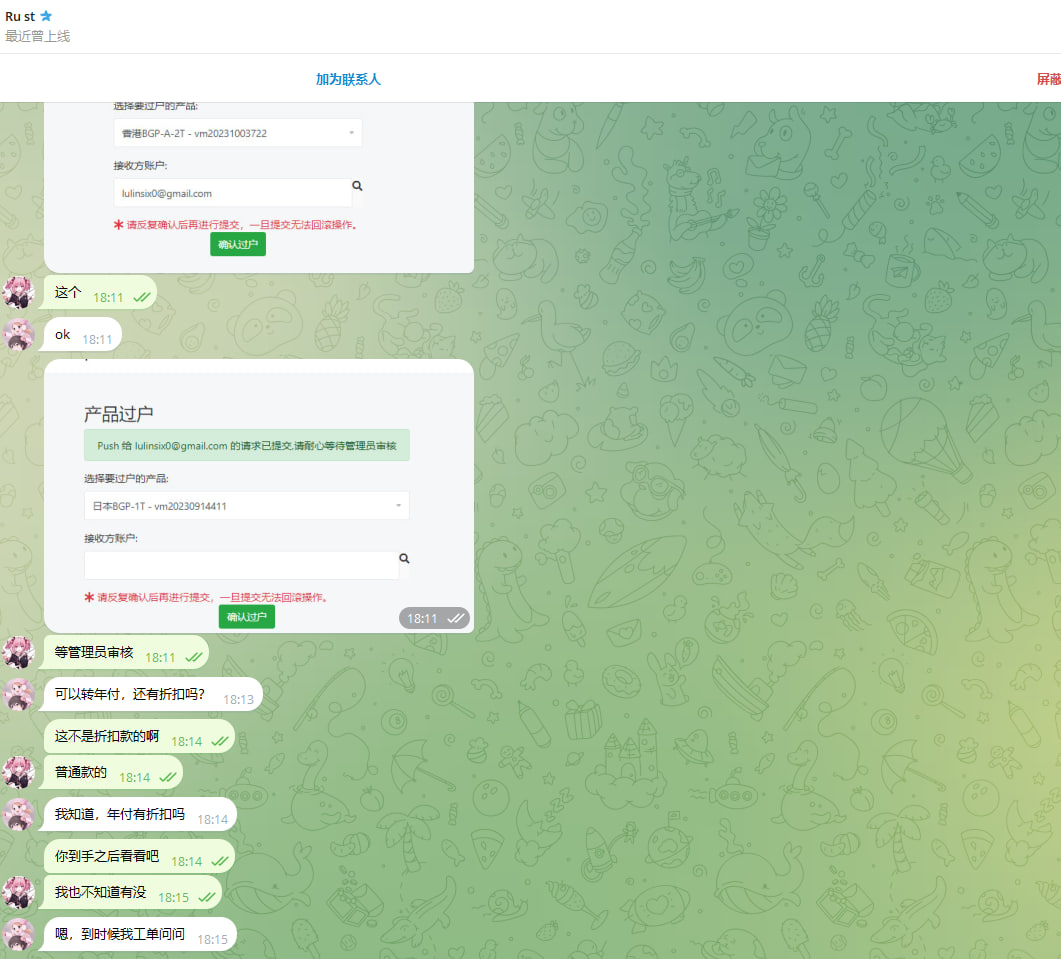Click the green Push 给 lulinsix0@gmail.com notice banner
This screenshot has width=1061, height=959.
[x=246, y=445]
